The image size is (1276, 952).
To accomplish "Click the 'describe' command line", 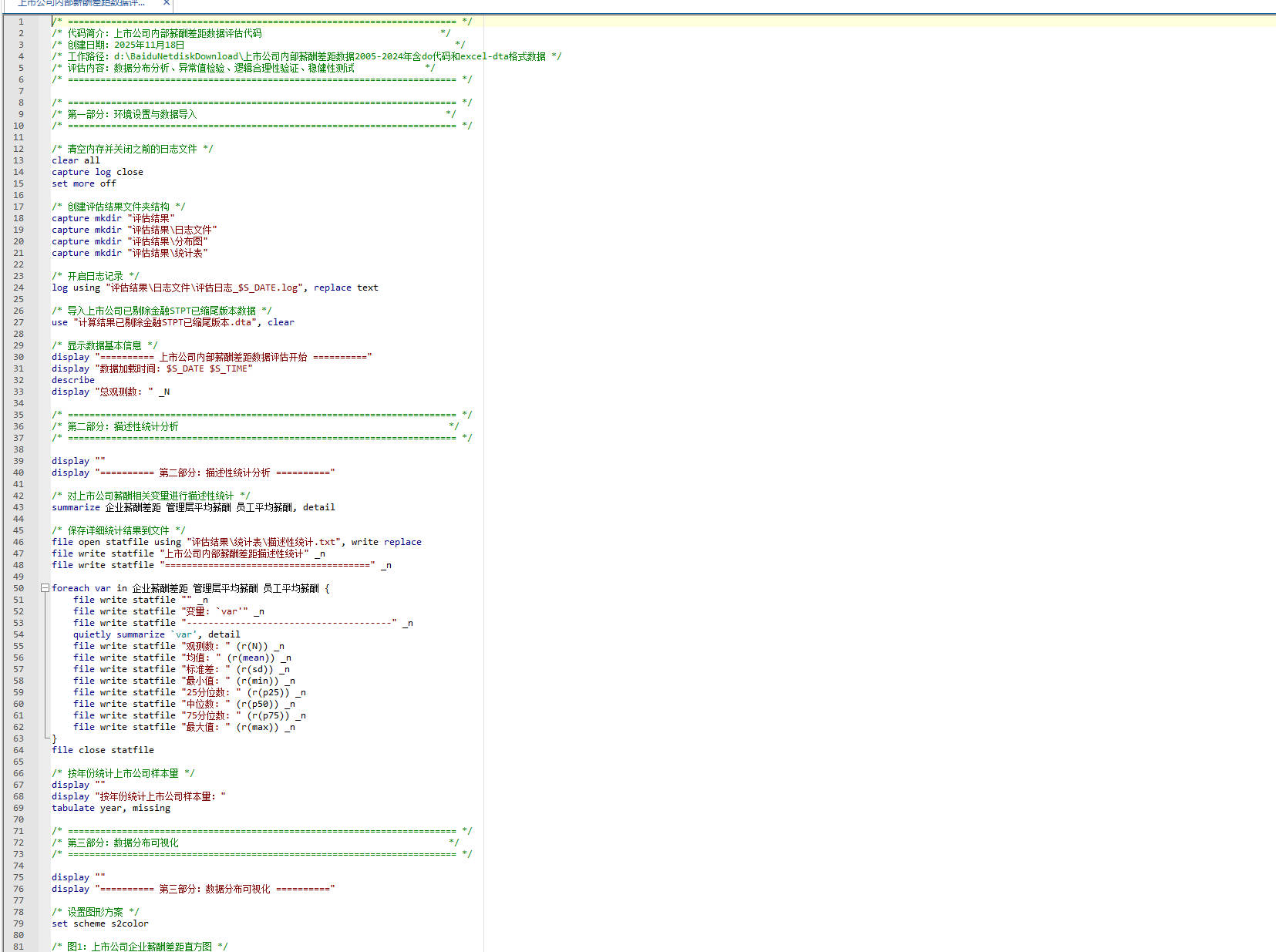I will (x=73, y=380).
